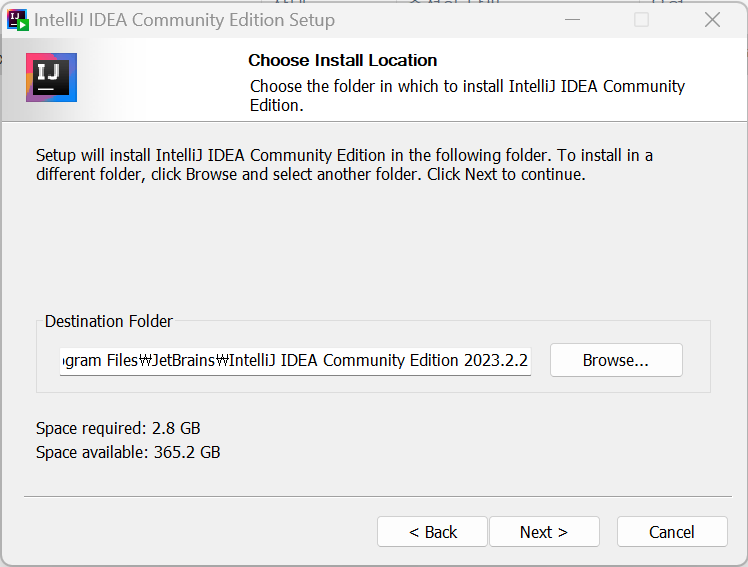Click the greyed-out maximize window button
The height and width of the screenshot is (567, 748).
pyautogui.click(x=642, y=20)
